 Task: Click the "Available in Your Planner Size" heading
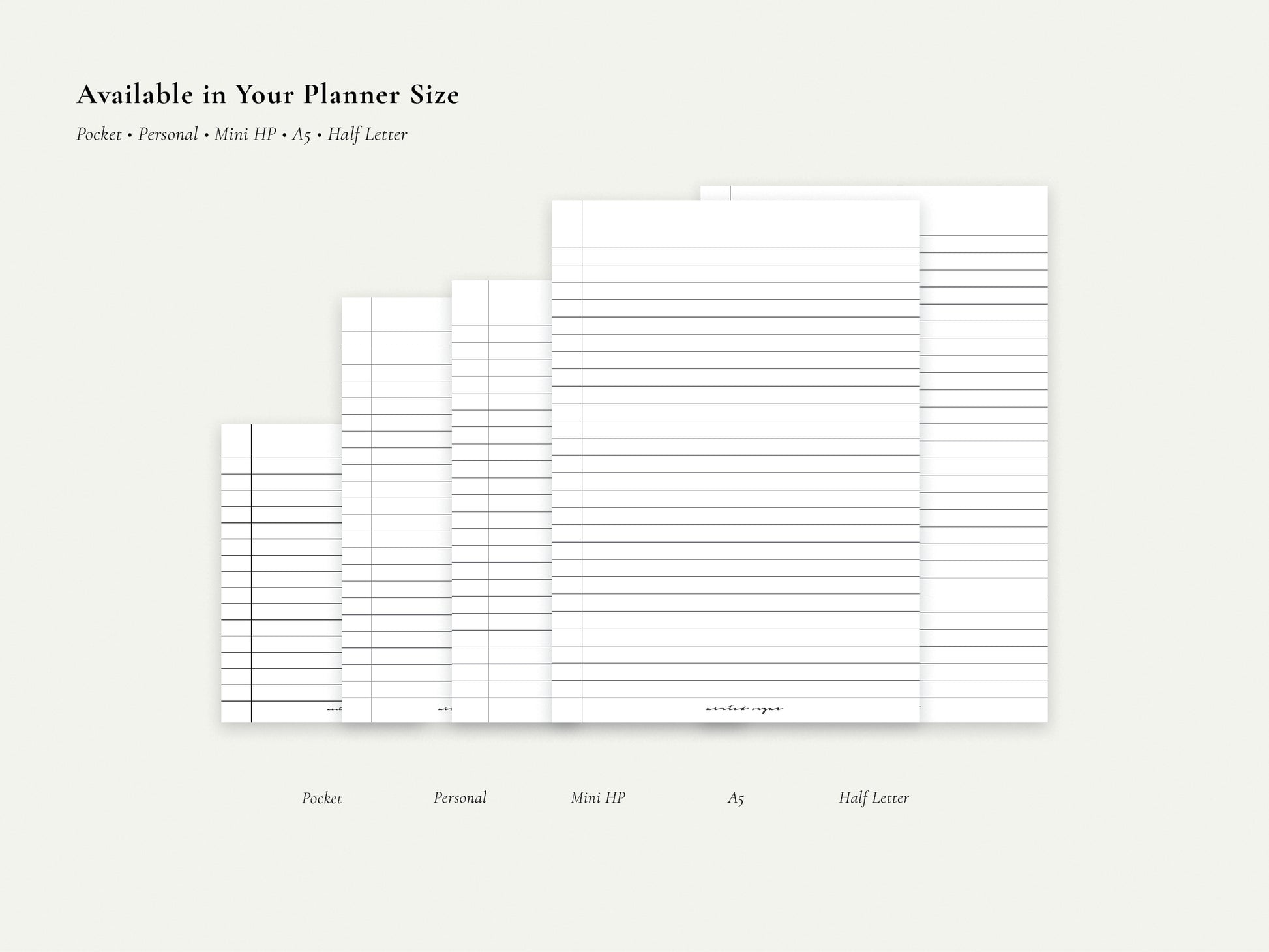click(268, 95)
